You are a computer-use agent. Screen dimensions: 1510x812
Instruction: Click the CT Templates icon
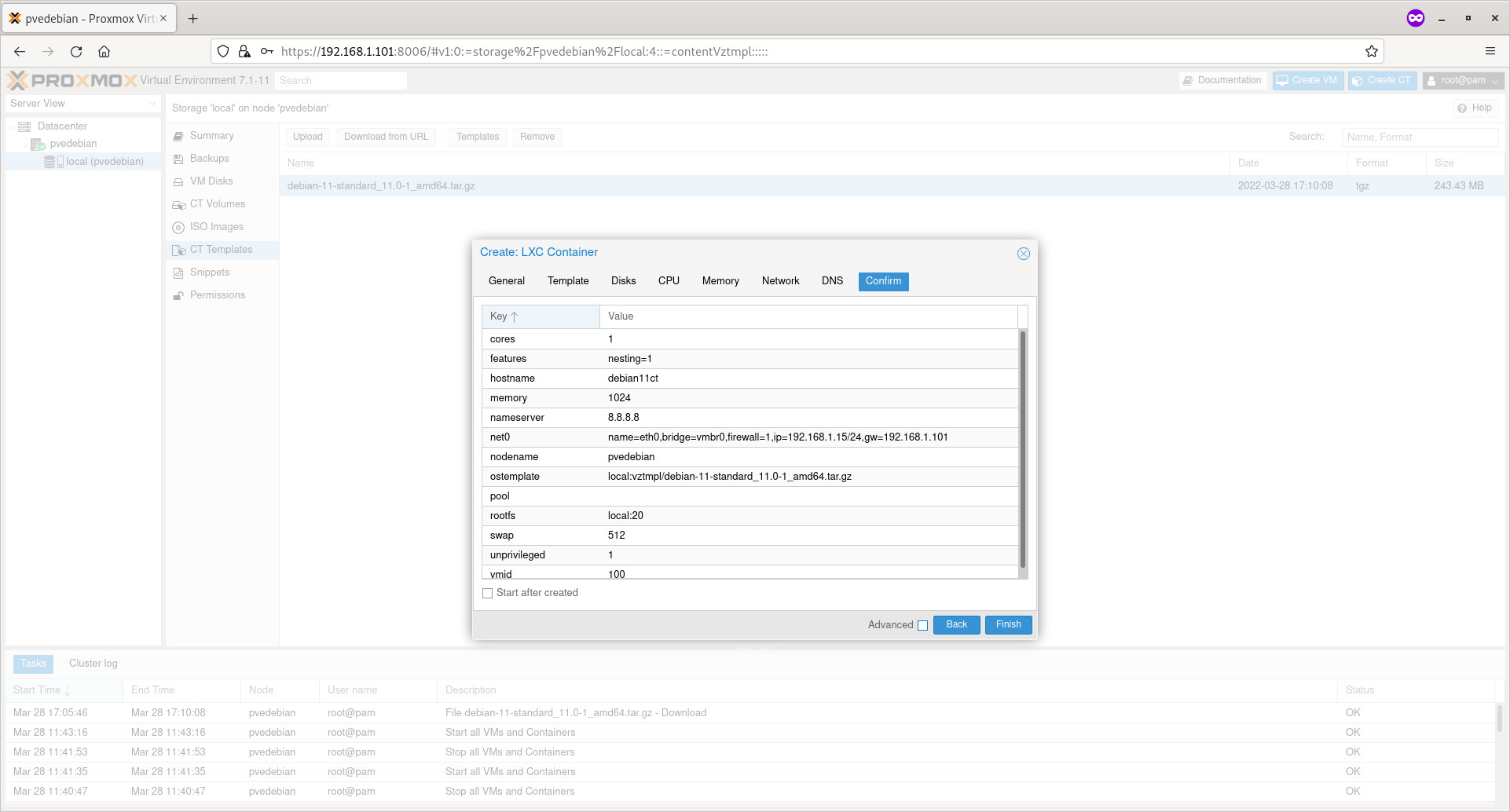[179, 251]
